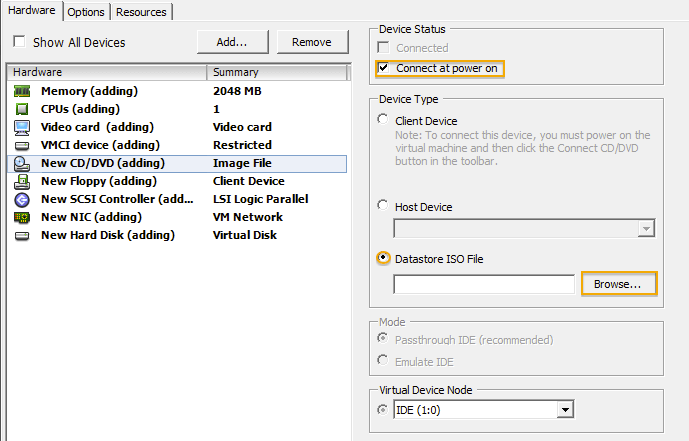Click the New NIC network icon
Screen dimensions: 689x441
click(22, 217)
